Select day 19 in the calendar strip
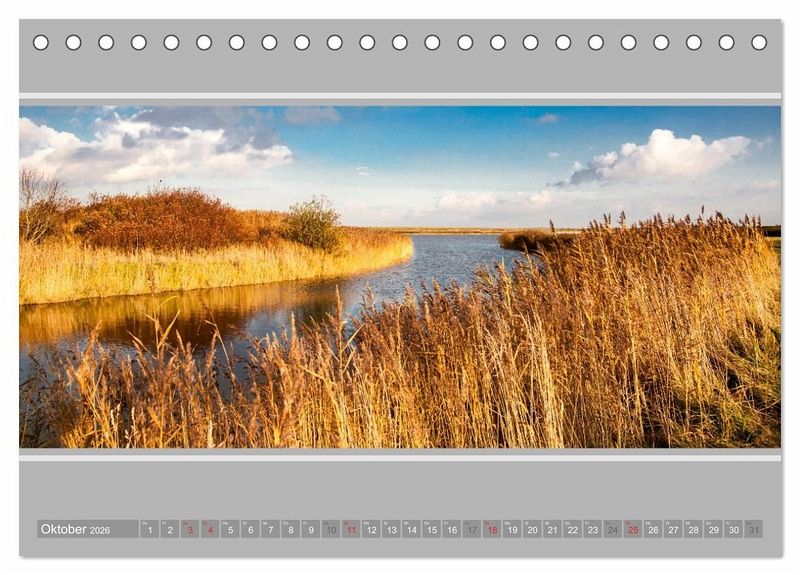 click(512, 529)
